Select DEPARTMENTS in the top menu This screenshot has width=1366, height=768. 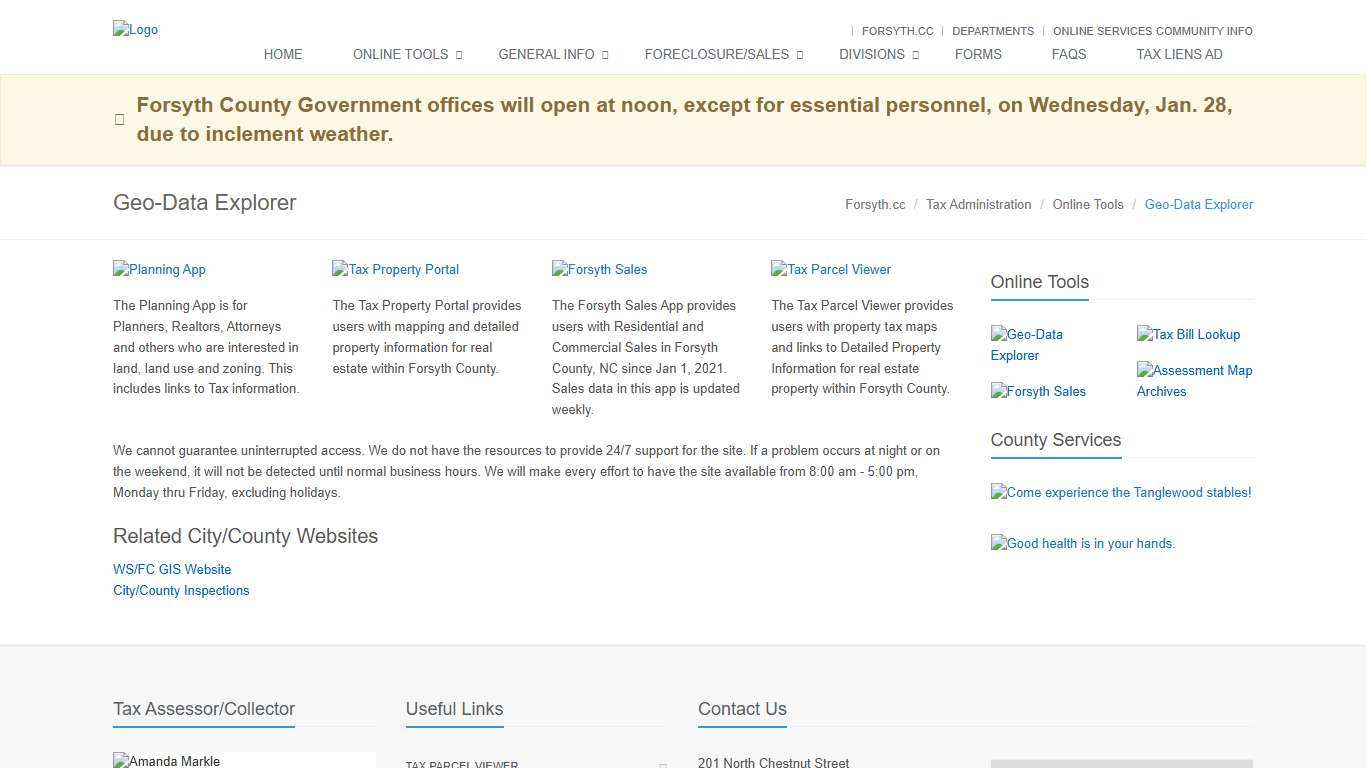coord(992,31)
